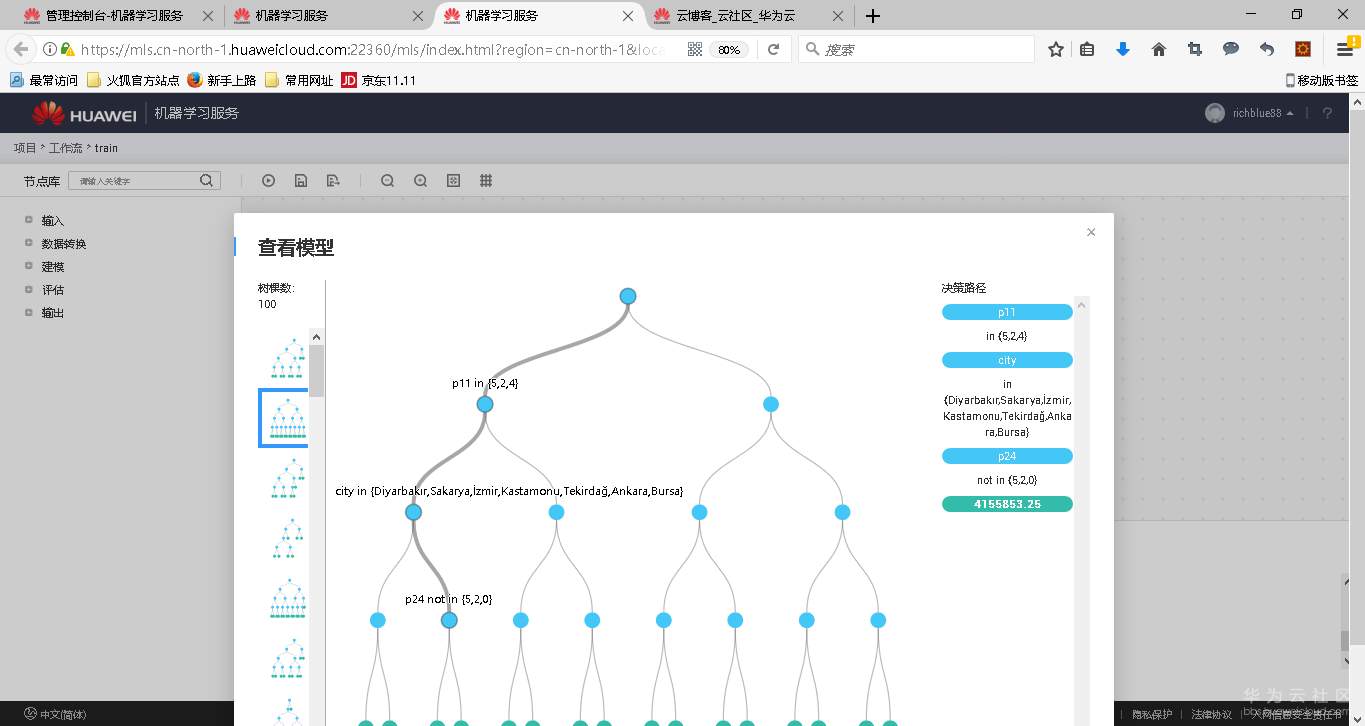
Task: Click the QR code icon in address bar
Action: [x=695, y=49]
